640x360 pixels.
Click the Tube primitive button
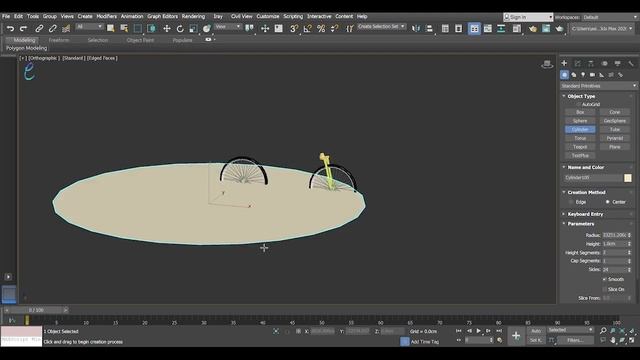pyautogui.click(x=615, y=129)
